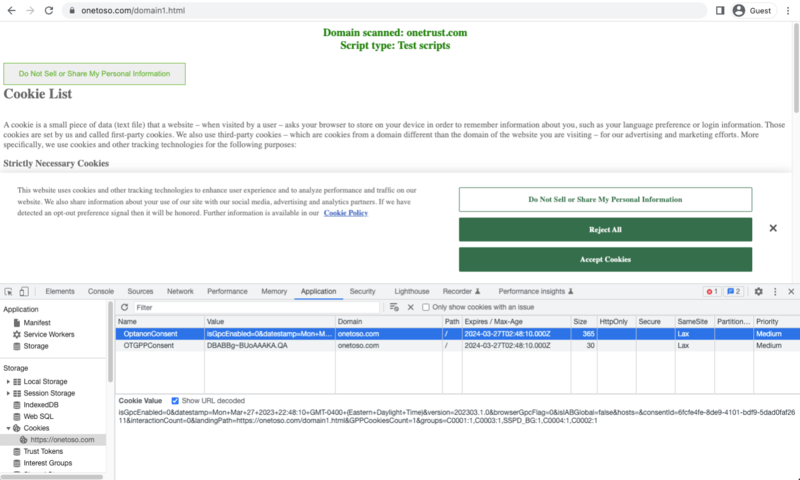Activate the inspect element picker icon
The image size is (800, 480).
click(x=9, y=291)
